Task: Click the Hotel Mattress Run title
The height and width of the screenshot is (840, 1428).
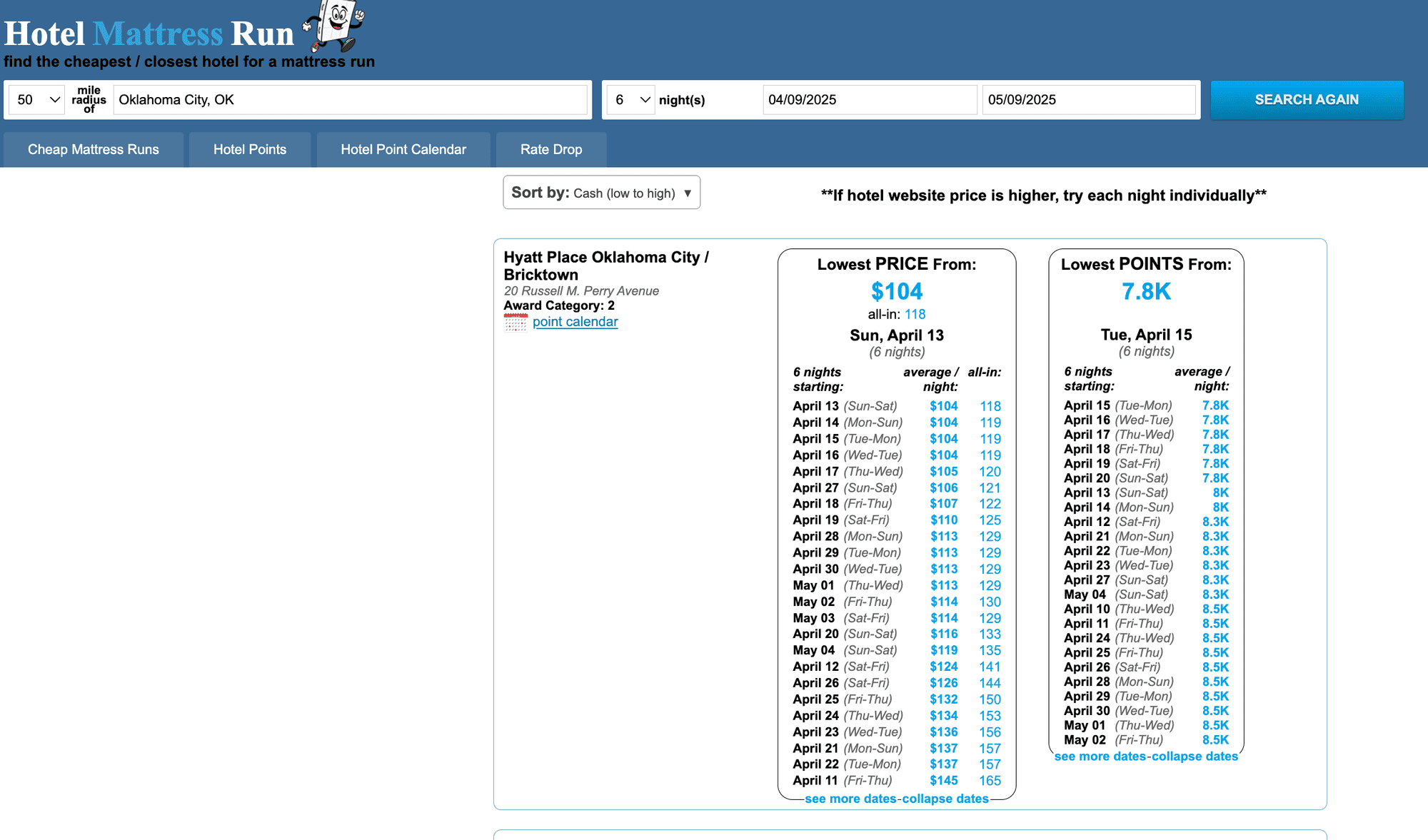Action: coord(149,34)
